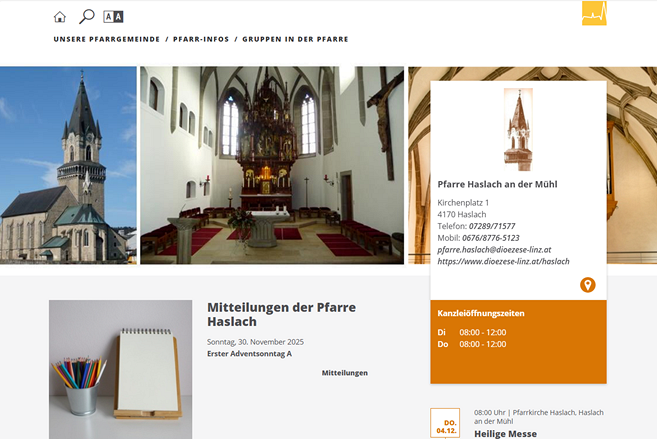The image size is (657, 439).
Task: Open the Pfarr-Infos menu
Action: point(201,39)
